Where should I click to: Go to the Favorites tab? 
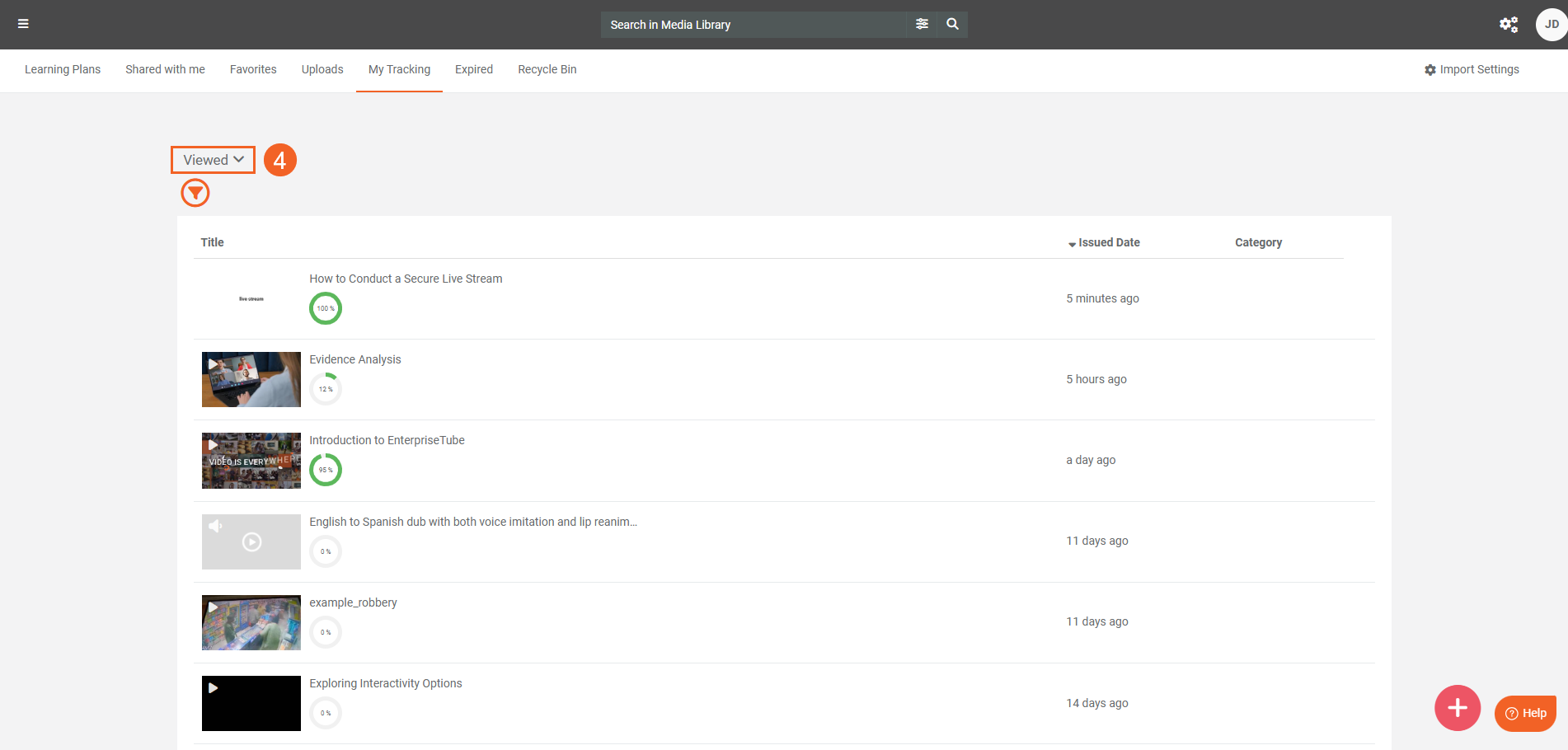click(253, 70)
